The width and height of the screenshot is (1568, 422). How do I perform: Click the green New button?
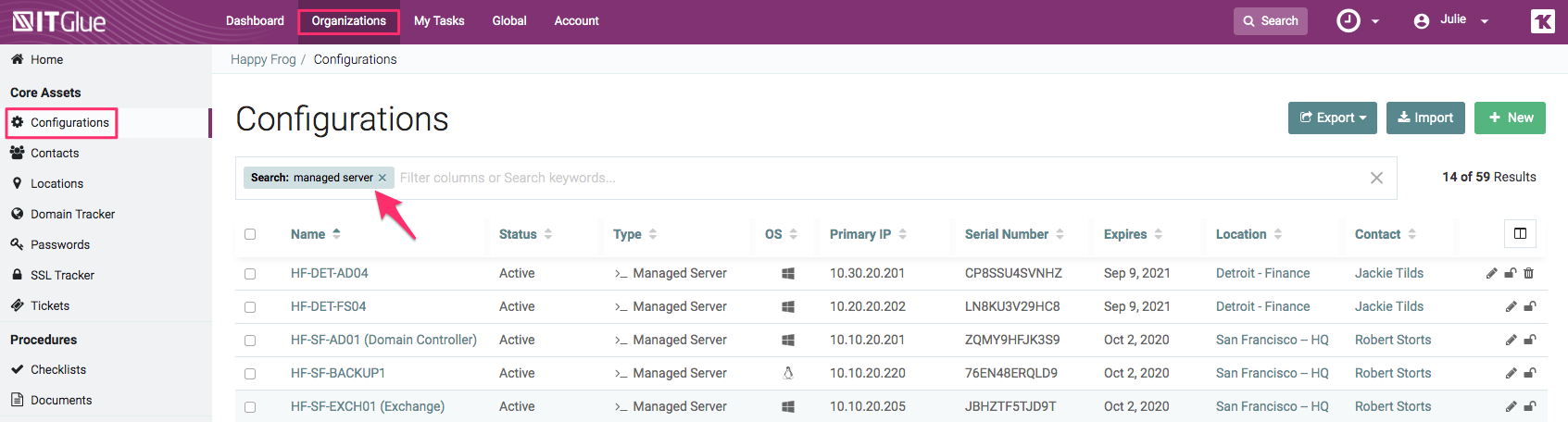pos(1510,118)
